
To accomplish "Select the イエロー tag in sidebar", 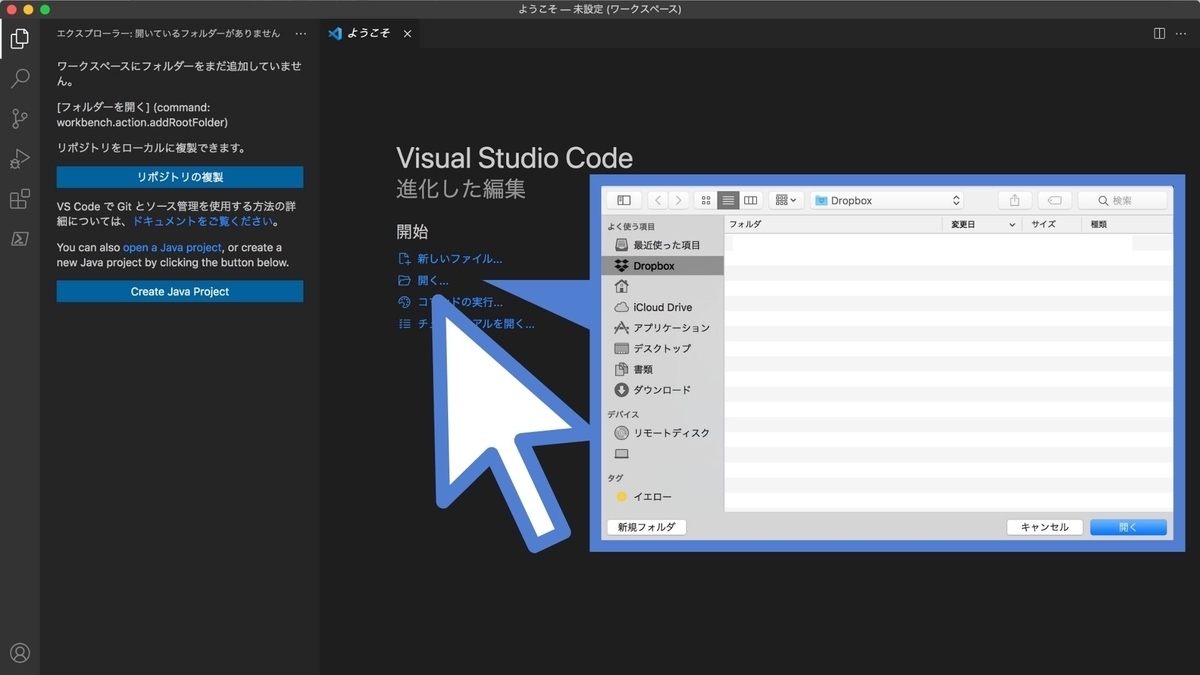I will (662, 497).
